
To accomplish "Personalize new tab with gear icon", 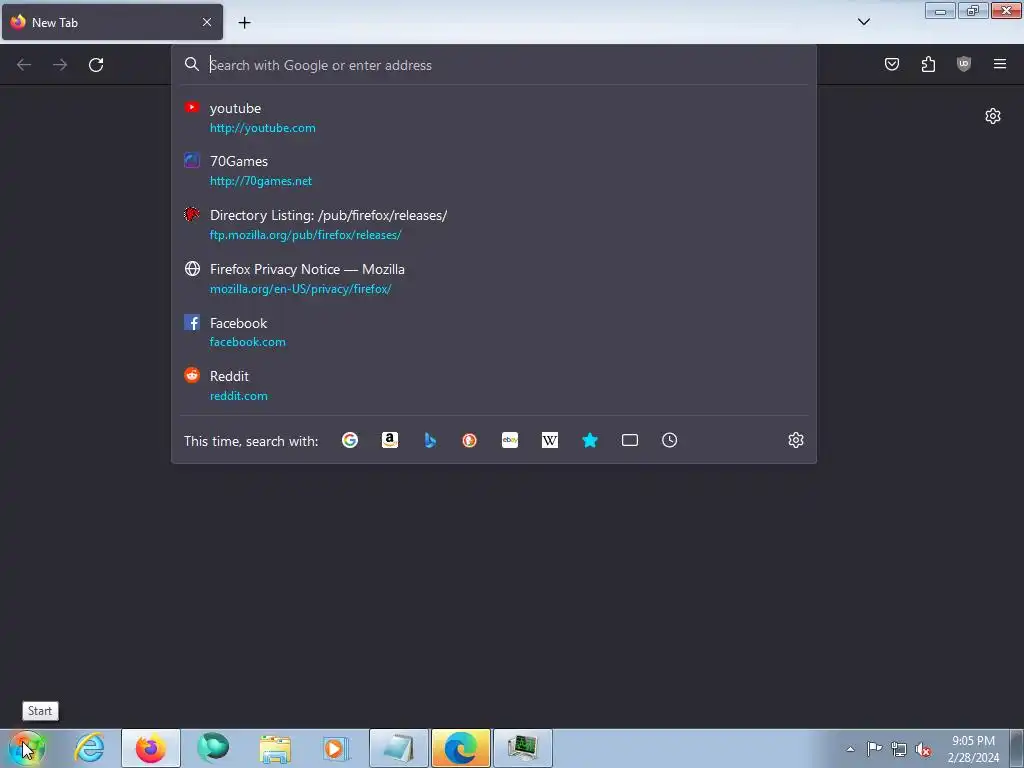I will click(x=993, y=116).
